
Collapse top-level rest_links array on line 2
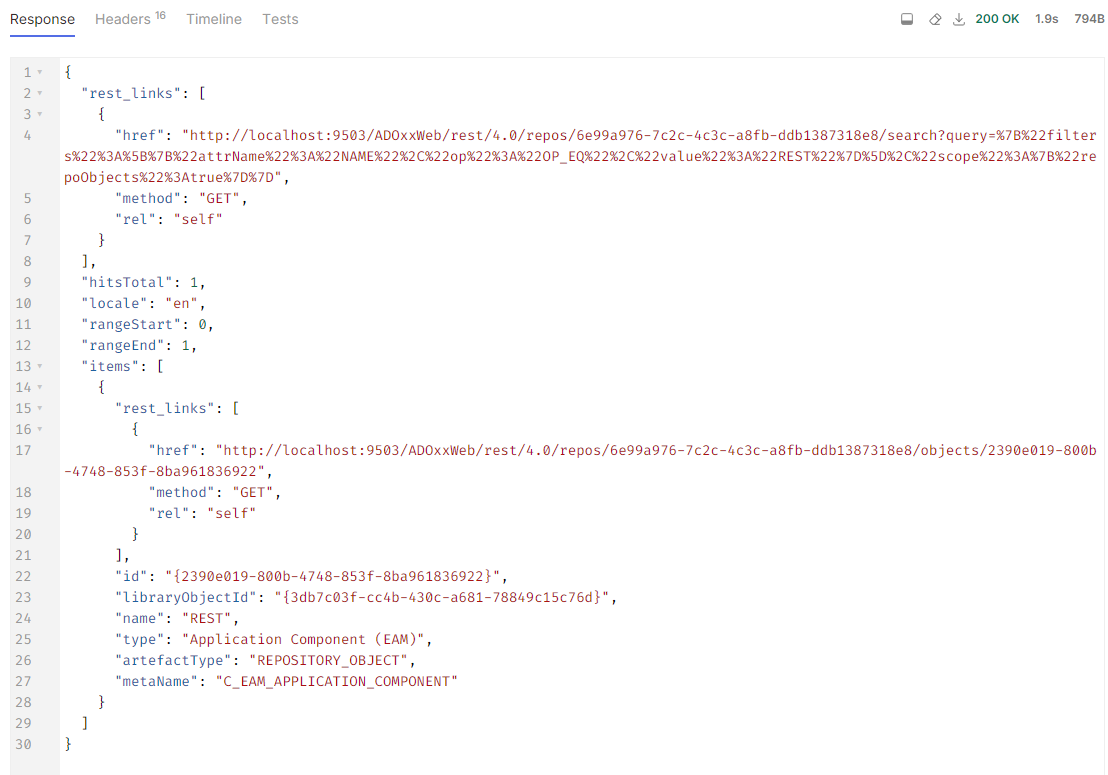pyautogui.click(x=40, y=93)
